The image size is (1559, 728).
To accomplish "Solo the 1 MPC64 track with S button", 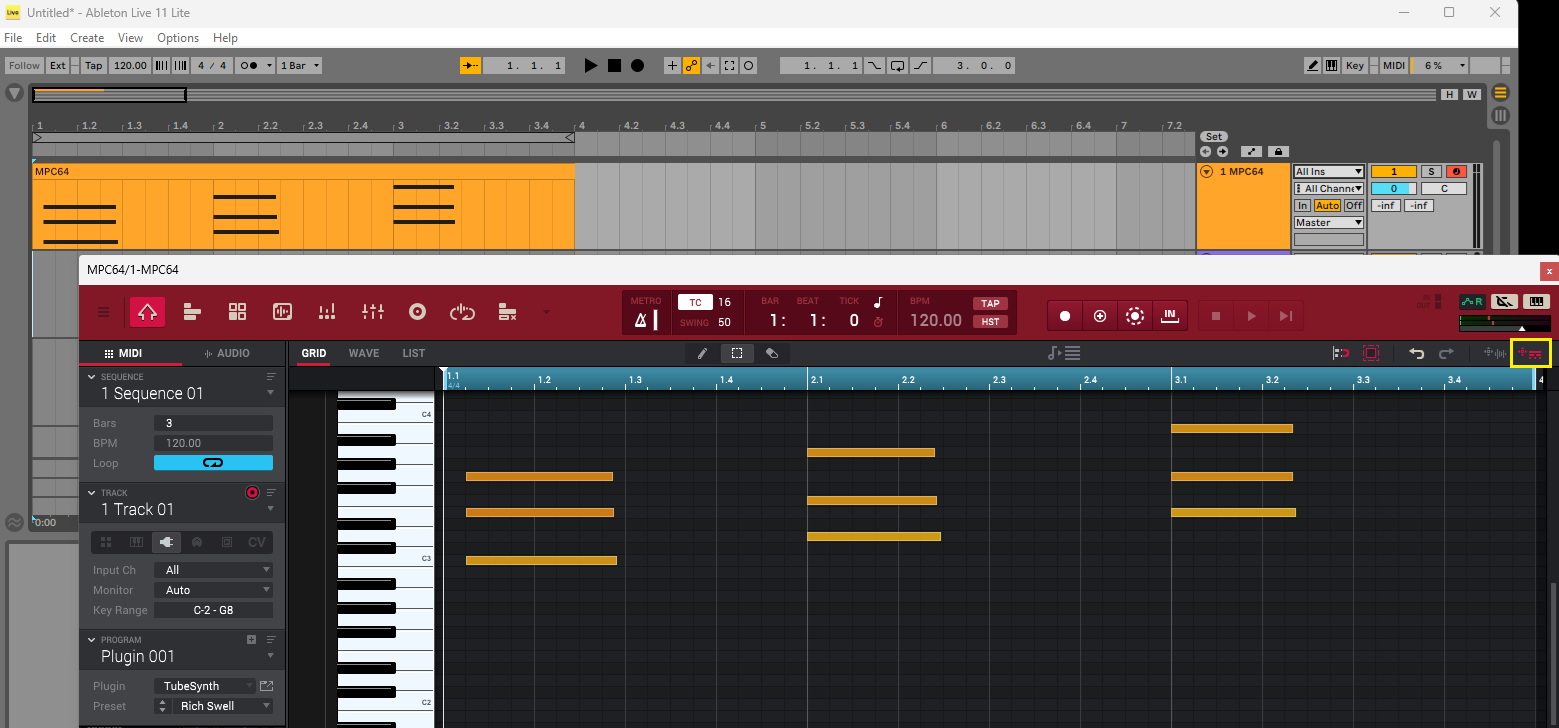I will tap(1431, 172).
